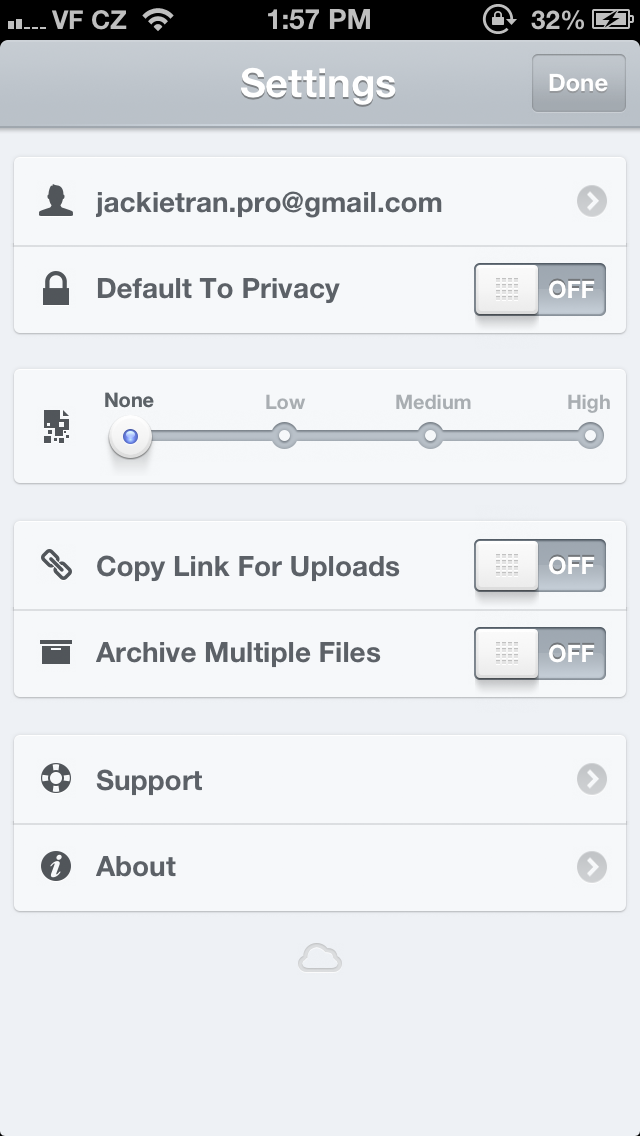
Task: Expand the Support row chevron
Action: (x=592, y=780)
